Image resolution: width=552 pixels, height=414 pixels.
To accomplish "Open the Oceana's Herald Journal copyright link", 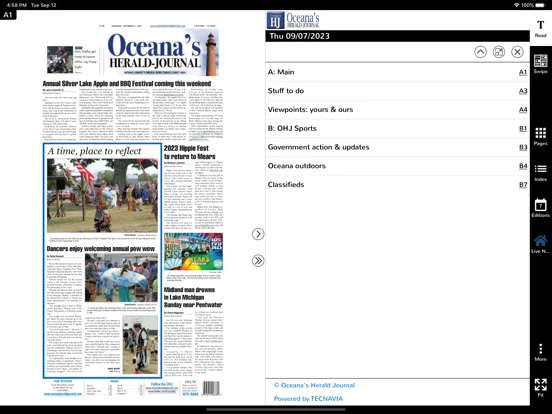I will 314,385.
